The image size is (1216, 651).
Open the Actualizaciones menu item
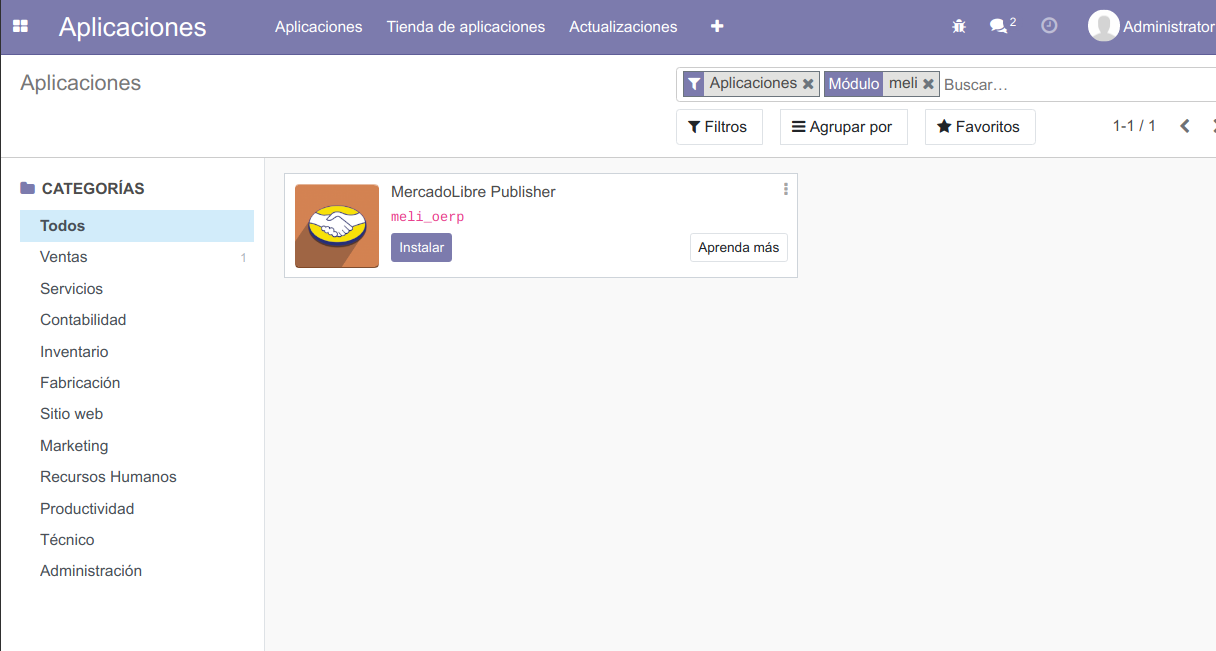pyautogui.click(x=623, y=26)
